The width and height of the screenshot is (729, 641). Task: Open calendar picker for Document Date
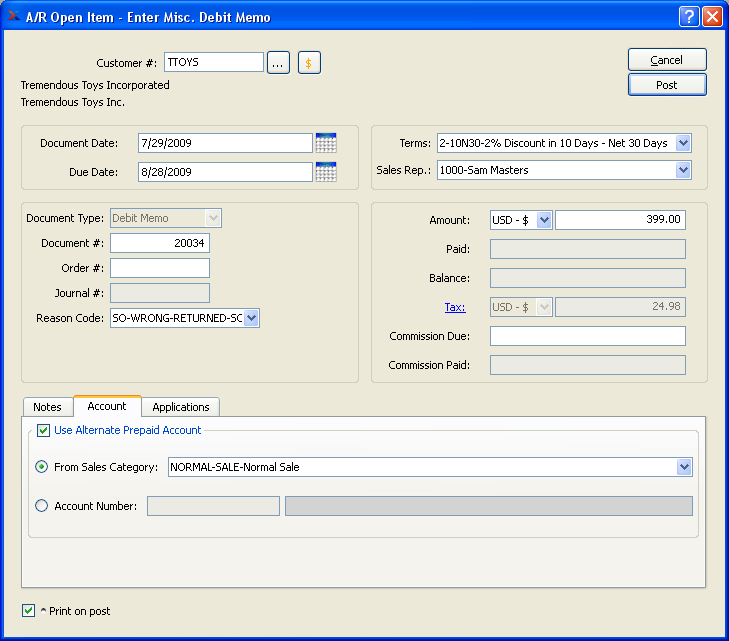coord(326,143)
